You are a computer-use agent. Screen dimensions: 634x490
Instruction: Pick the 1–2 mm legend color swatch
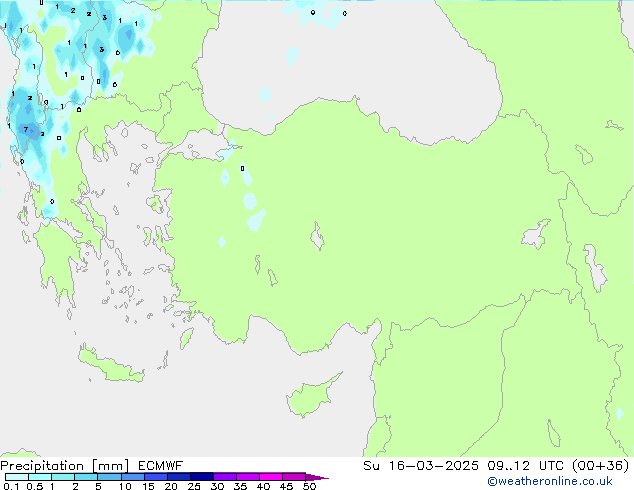click(x=63, y=477)
